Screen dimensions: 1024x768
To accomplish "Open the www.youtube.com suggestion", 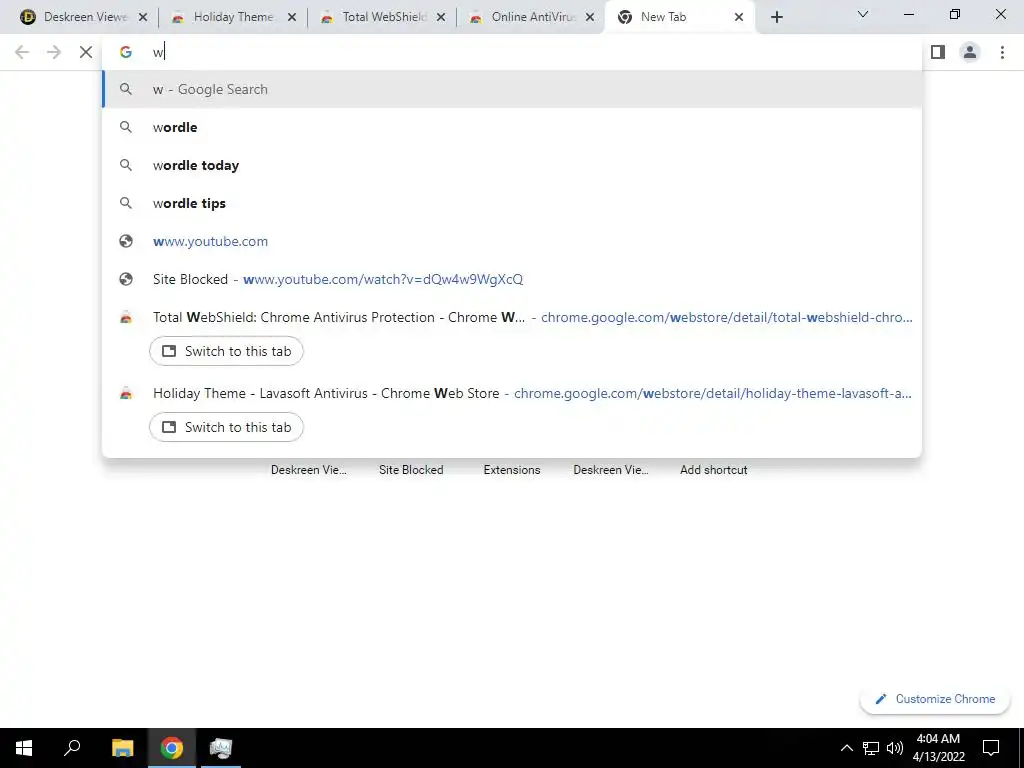I will [512, 241].
